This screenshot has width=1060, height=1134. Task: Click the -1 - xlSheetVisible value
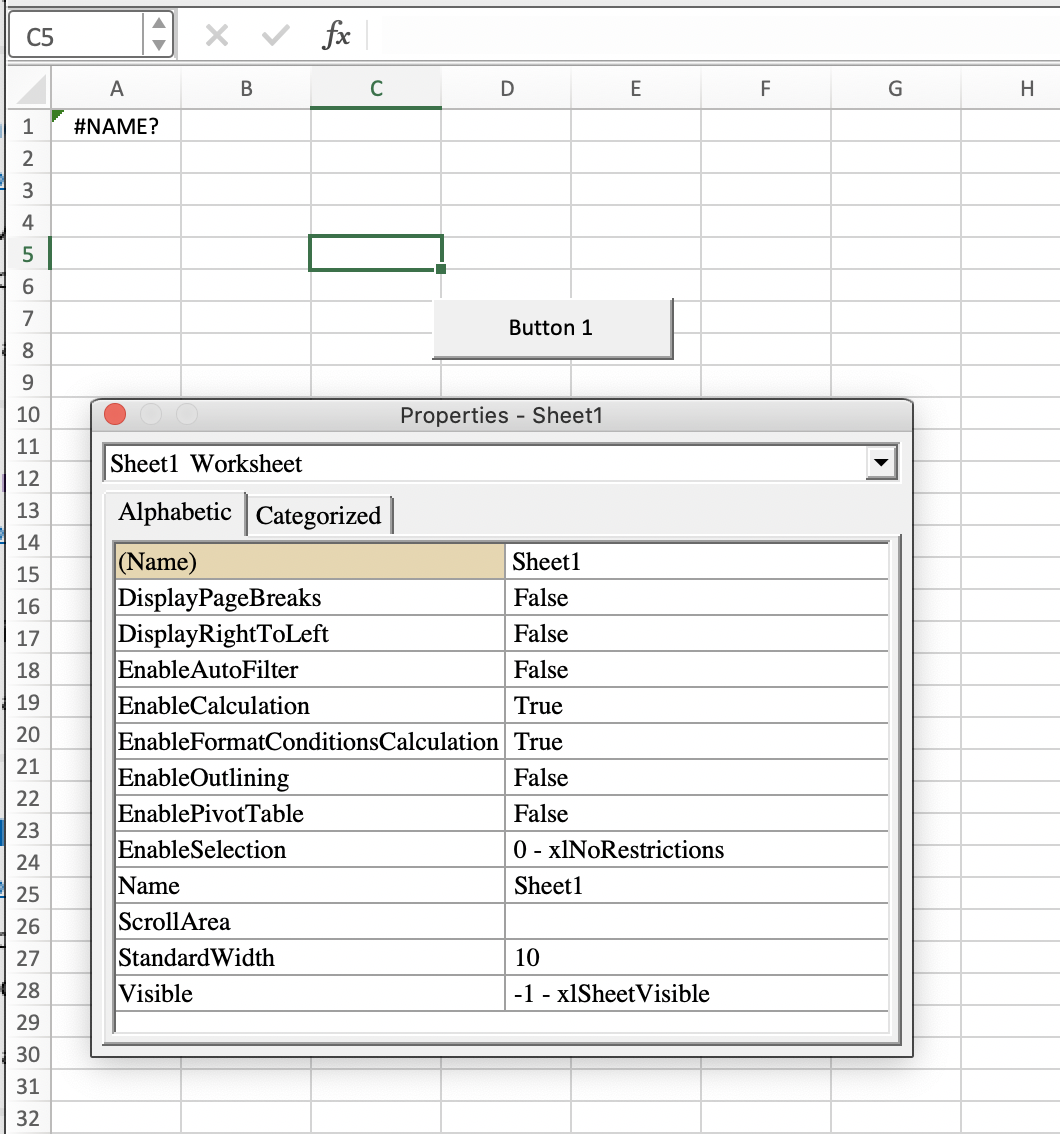[696, 993]
